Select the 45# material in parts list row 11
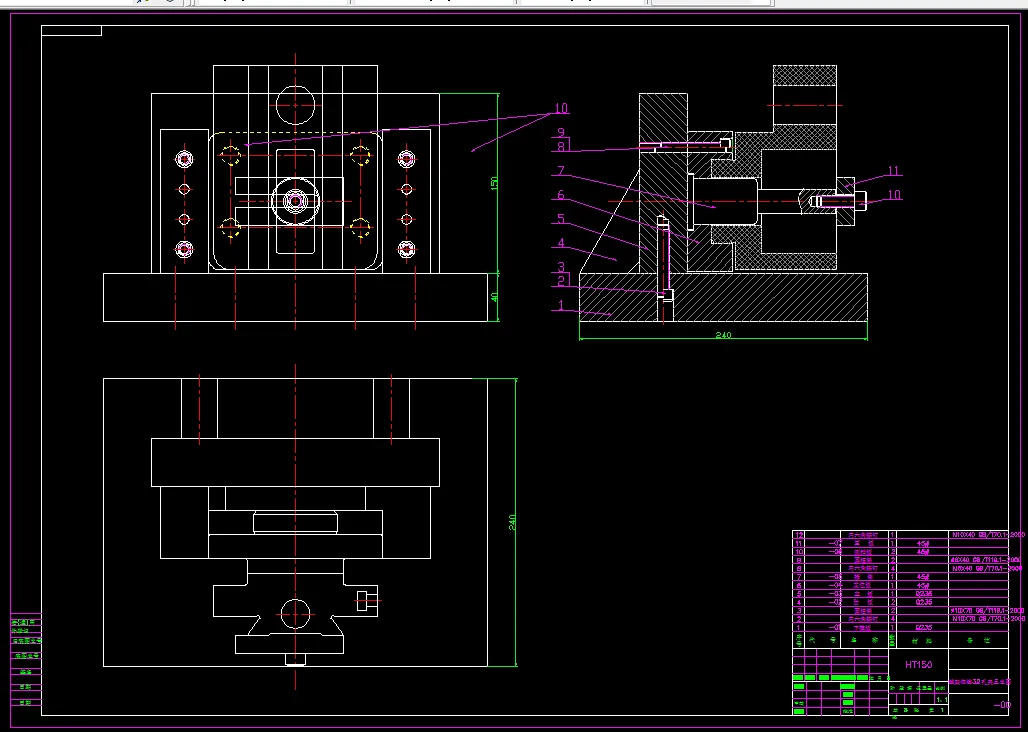The width and height of the screenshot is (1028, 732). pos(923,543)
